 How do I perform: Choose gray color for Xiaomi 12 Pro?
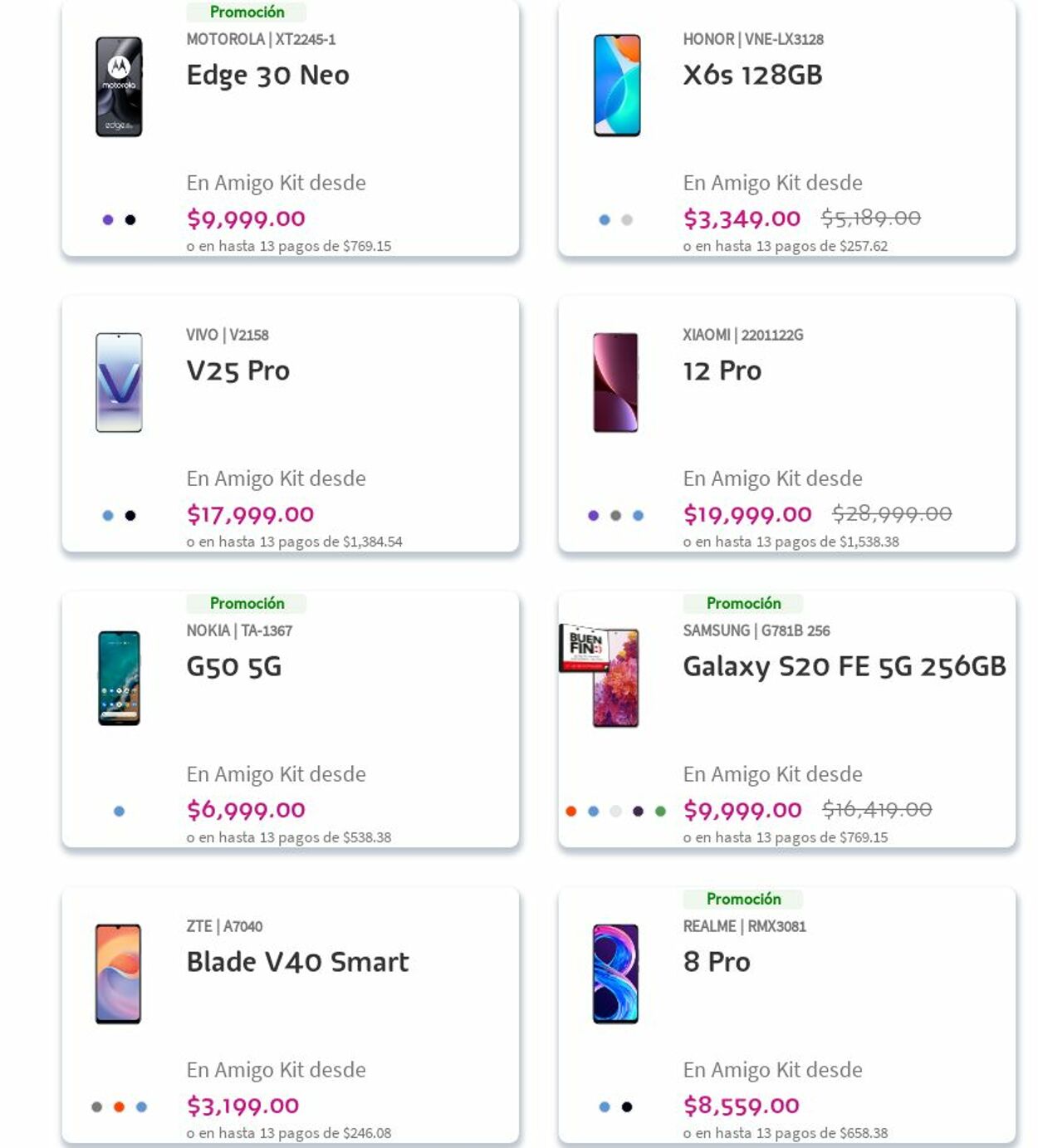coord(615,516)
